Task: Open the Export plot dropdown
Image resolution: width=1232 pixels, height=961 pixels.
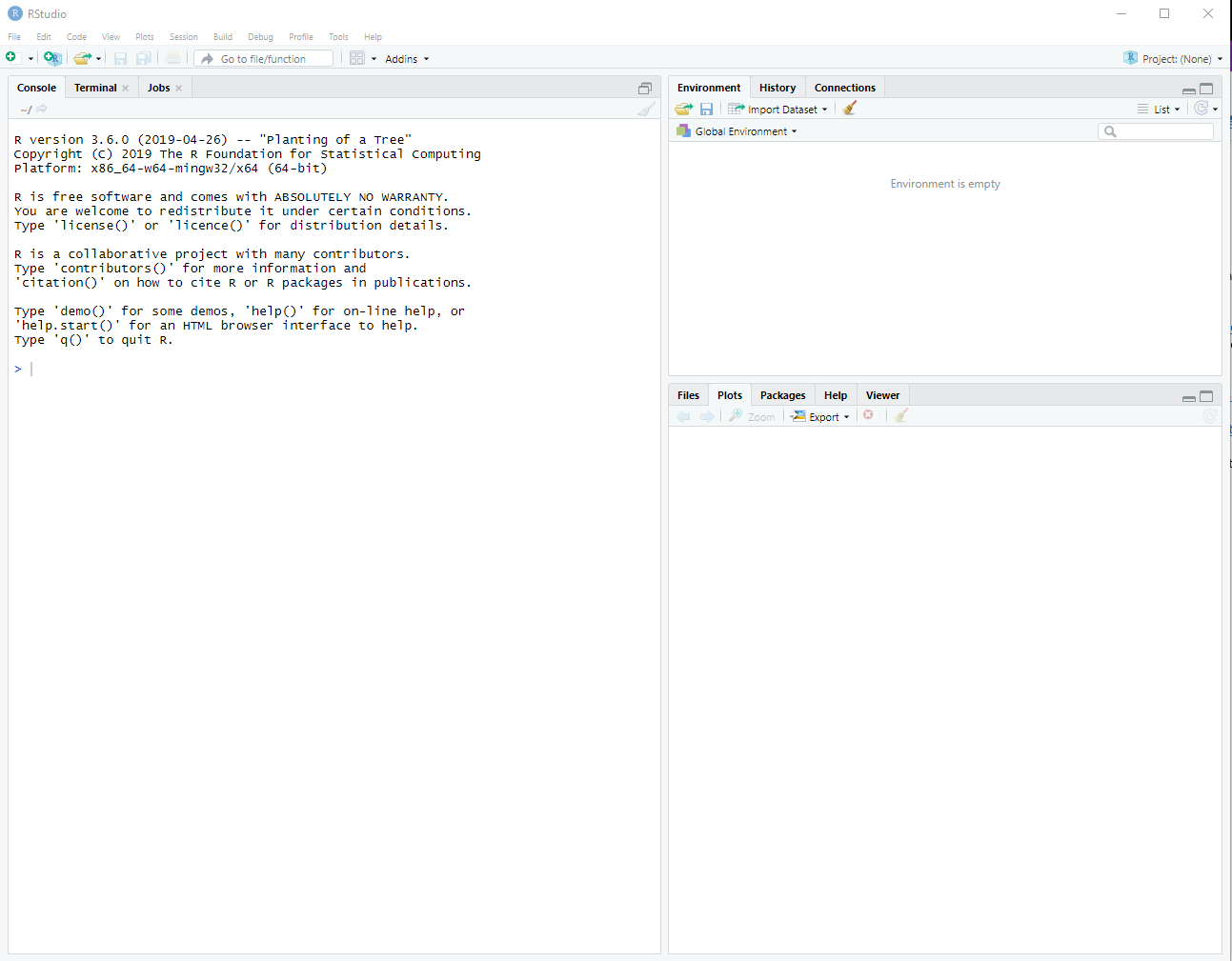Action: (x=820, y=416)
